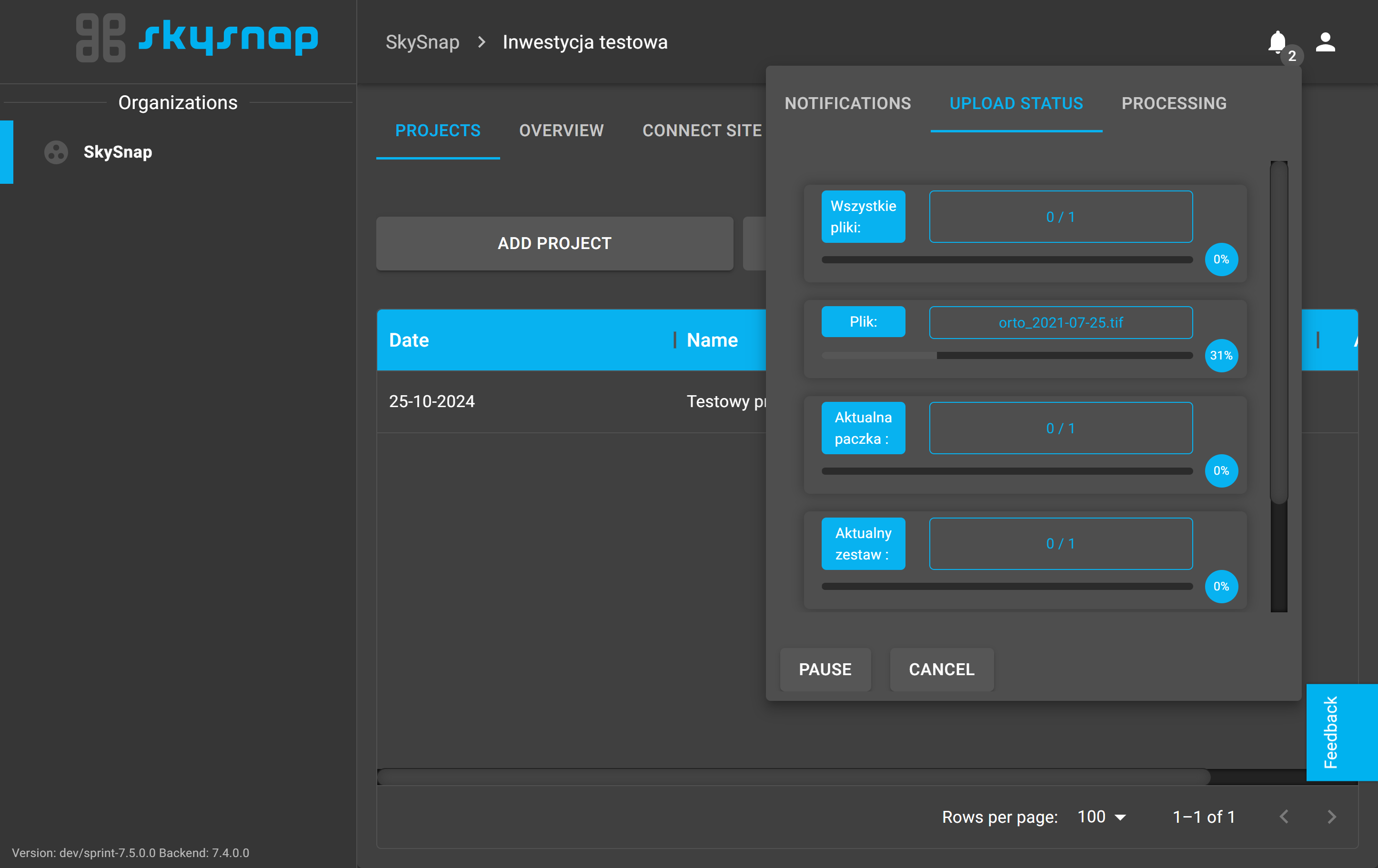Cancel the upload
Viewport: 1378px width, 868px height.
click(941, 669)
